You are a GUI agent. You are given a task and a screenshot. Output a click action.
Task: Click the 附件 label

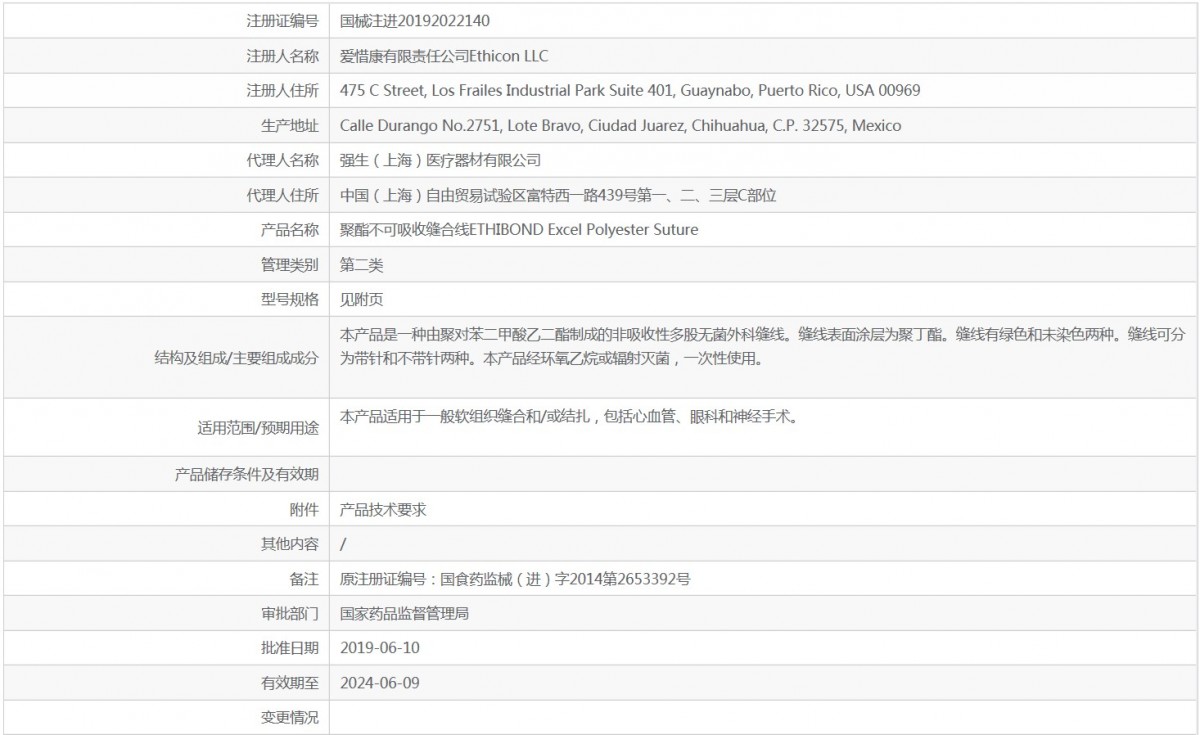tap(304, 509)
